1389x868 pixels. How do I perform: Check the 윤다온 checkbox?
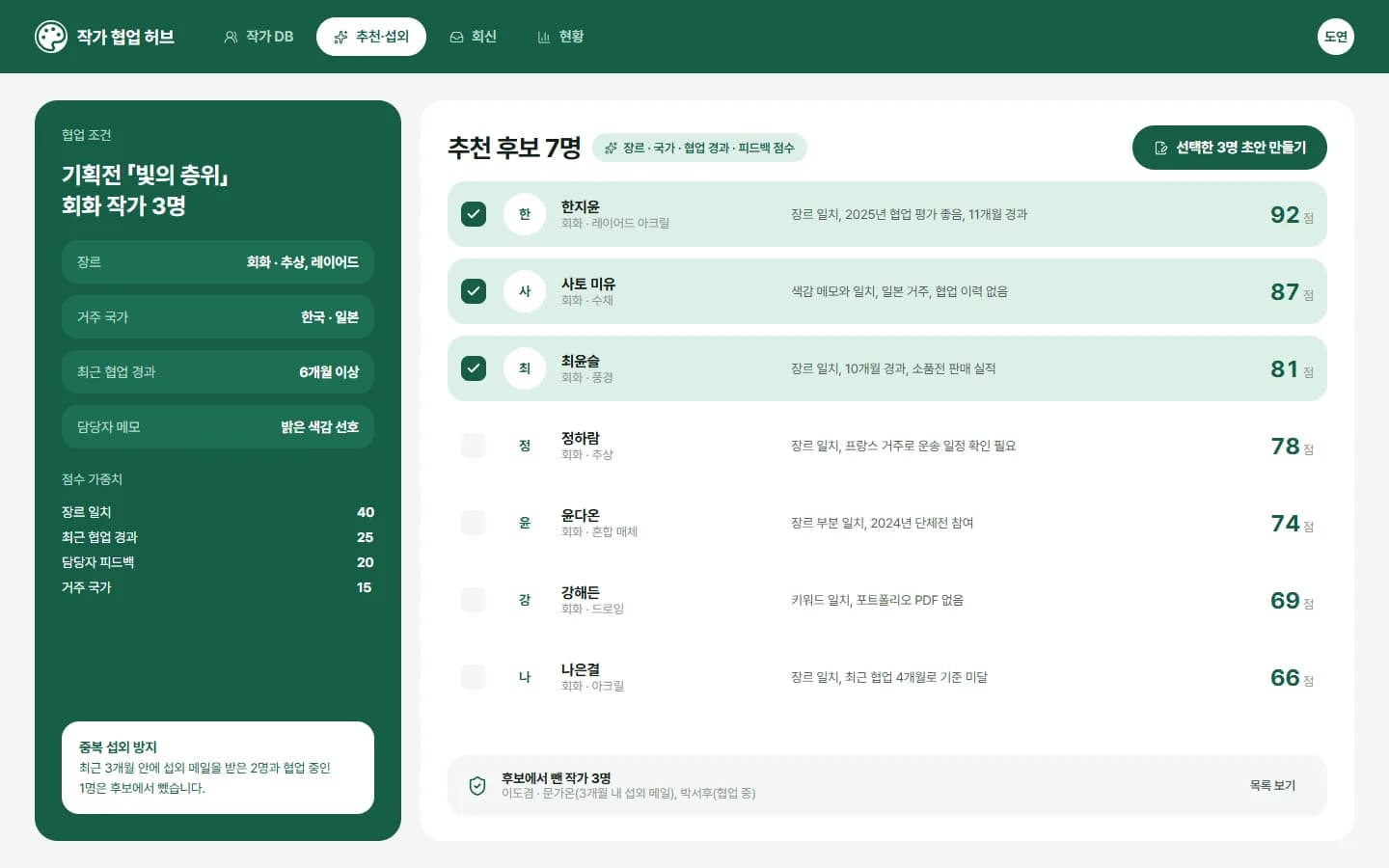(474, 523)
